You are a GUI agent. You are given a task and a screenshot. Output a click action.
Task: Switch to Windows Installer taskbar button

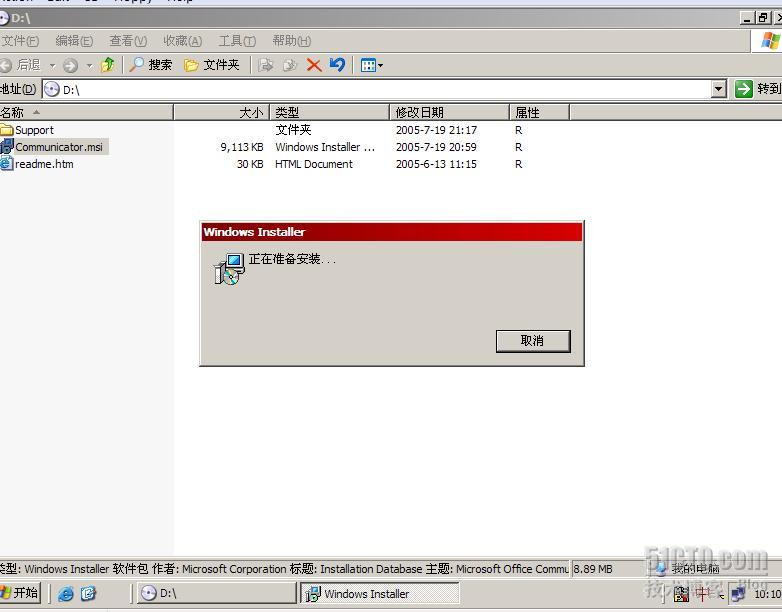(x=380, y=594)
